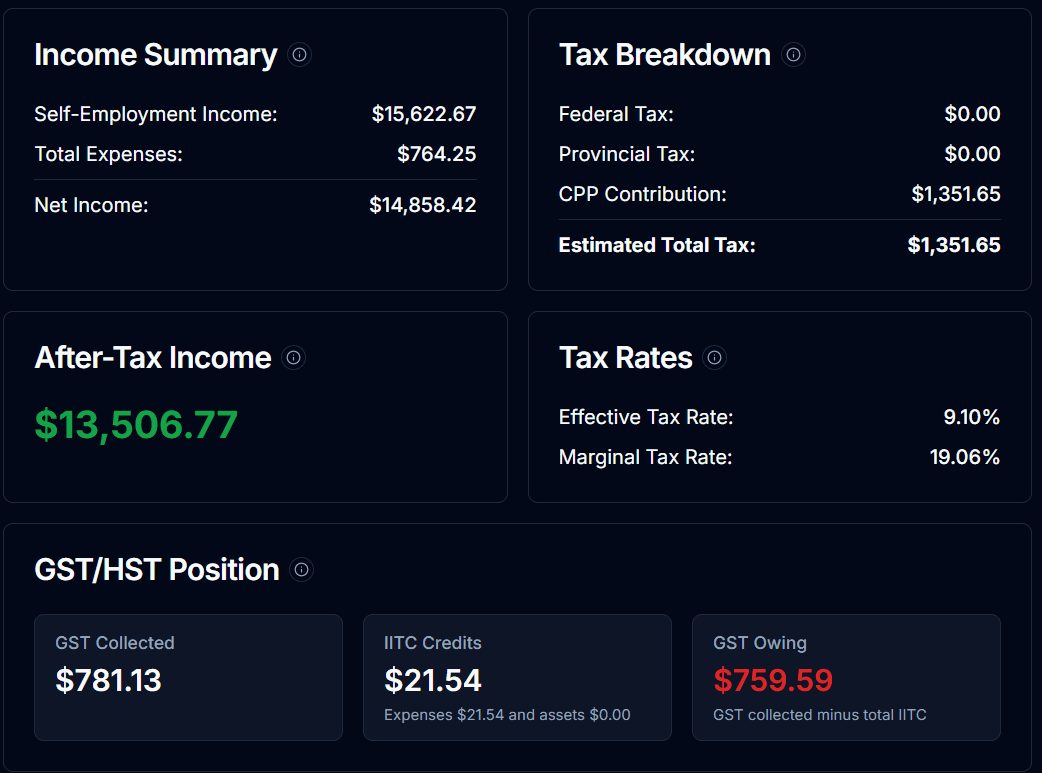Screen dimensions: 1042x773
Task: Select the IITC Credits card
Action: [517, 677]
